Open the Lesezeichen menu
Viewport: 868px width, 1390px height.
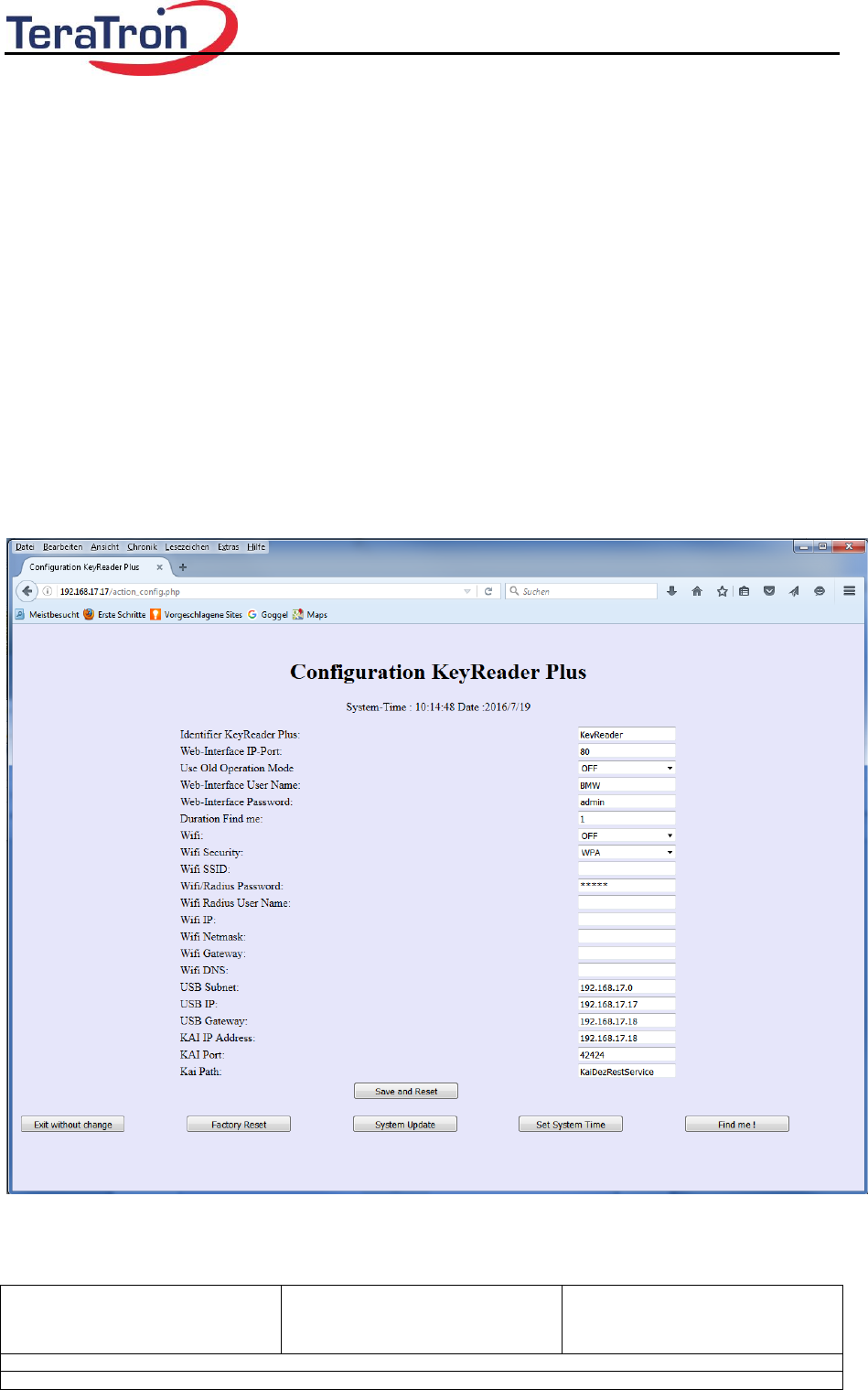(x=188, y=547)
